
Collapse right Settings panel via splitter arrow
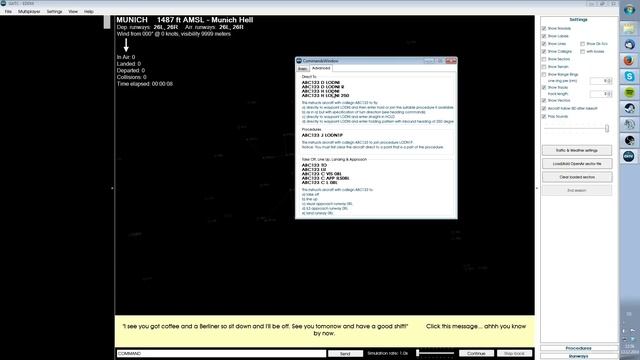(x=537, y=188)
